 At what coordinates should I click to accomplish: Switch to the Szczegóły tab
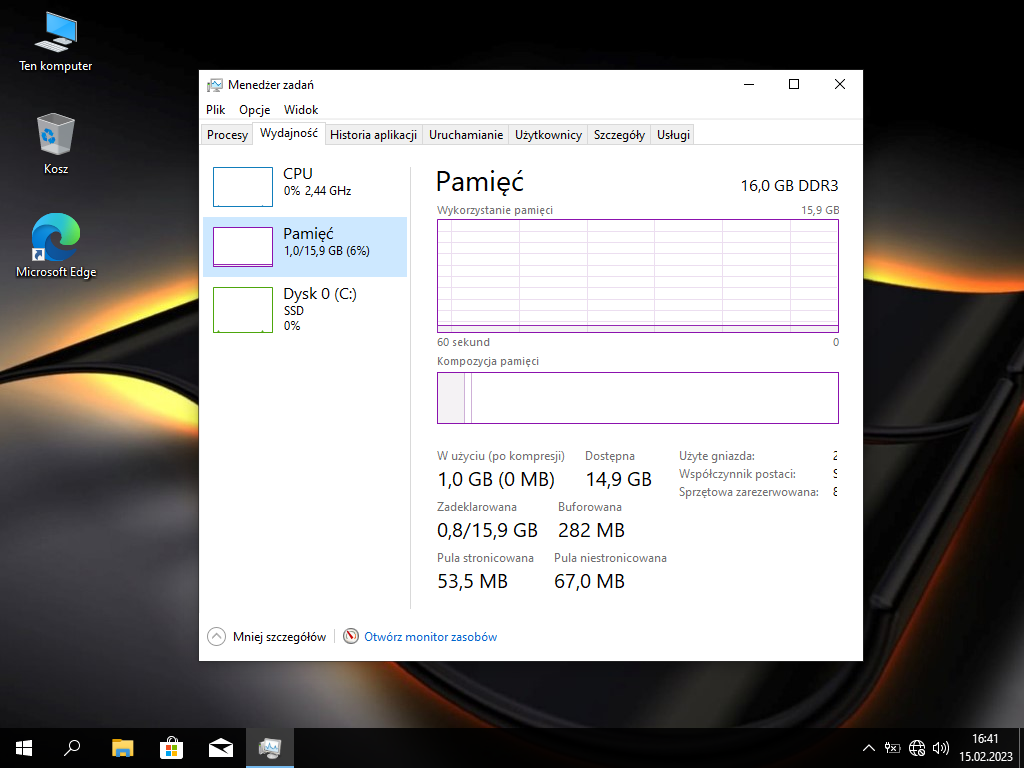tap(619, 135)
